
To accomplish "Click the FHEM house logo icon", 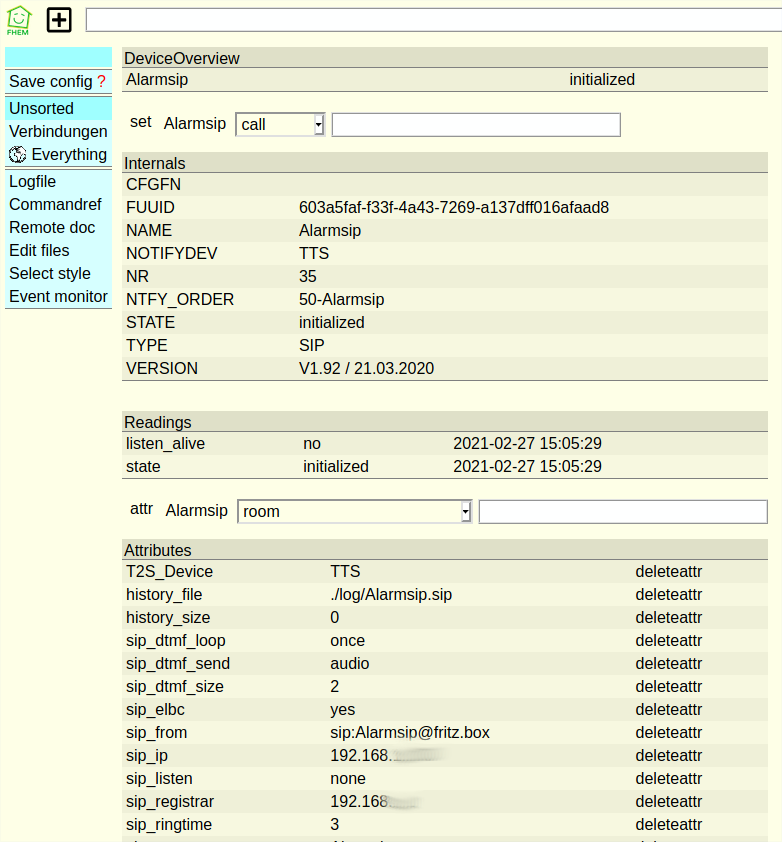I will (x=19, y=20).
